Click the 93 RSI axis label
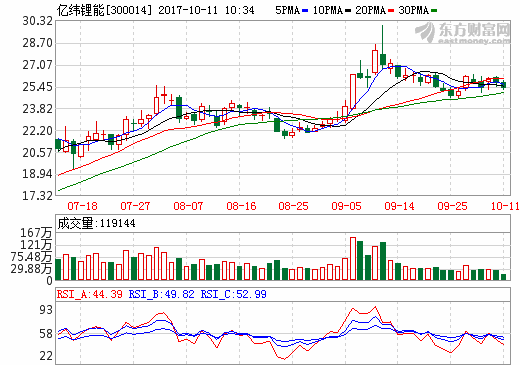Screen dimensions: 520x365 coord(46,310)
